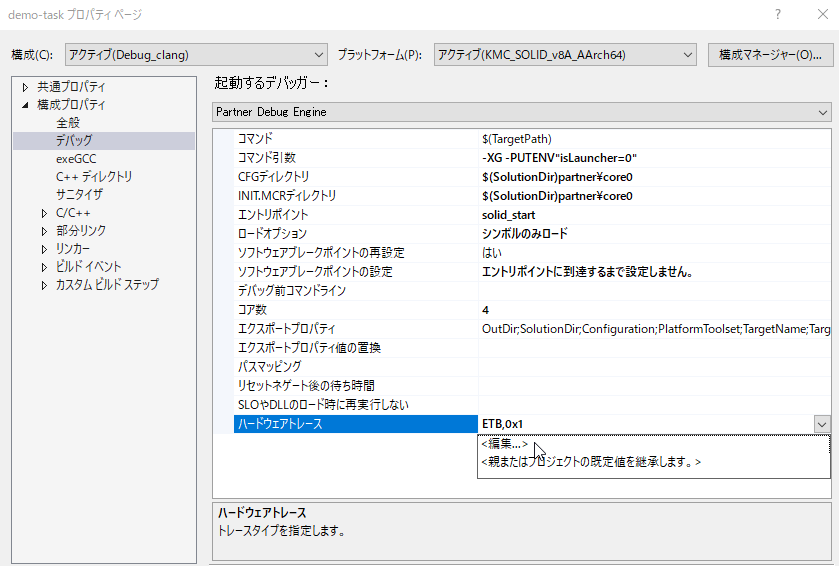Image resolution: width=839 pixels, height=566 pixels.
Task: Open the プラットフォーム platform dropdown
Action: [x=564, y=54]
